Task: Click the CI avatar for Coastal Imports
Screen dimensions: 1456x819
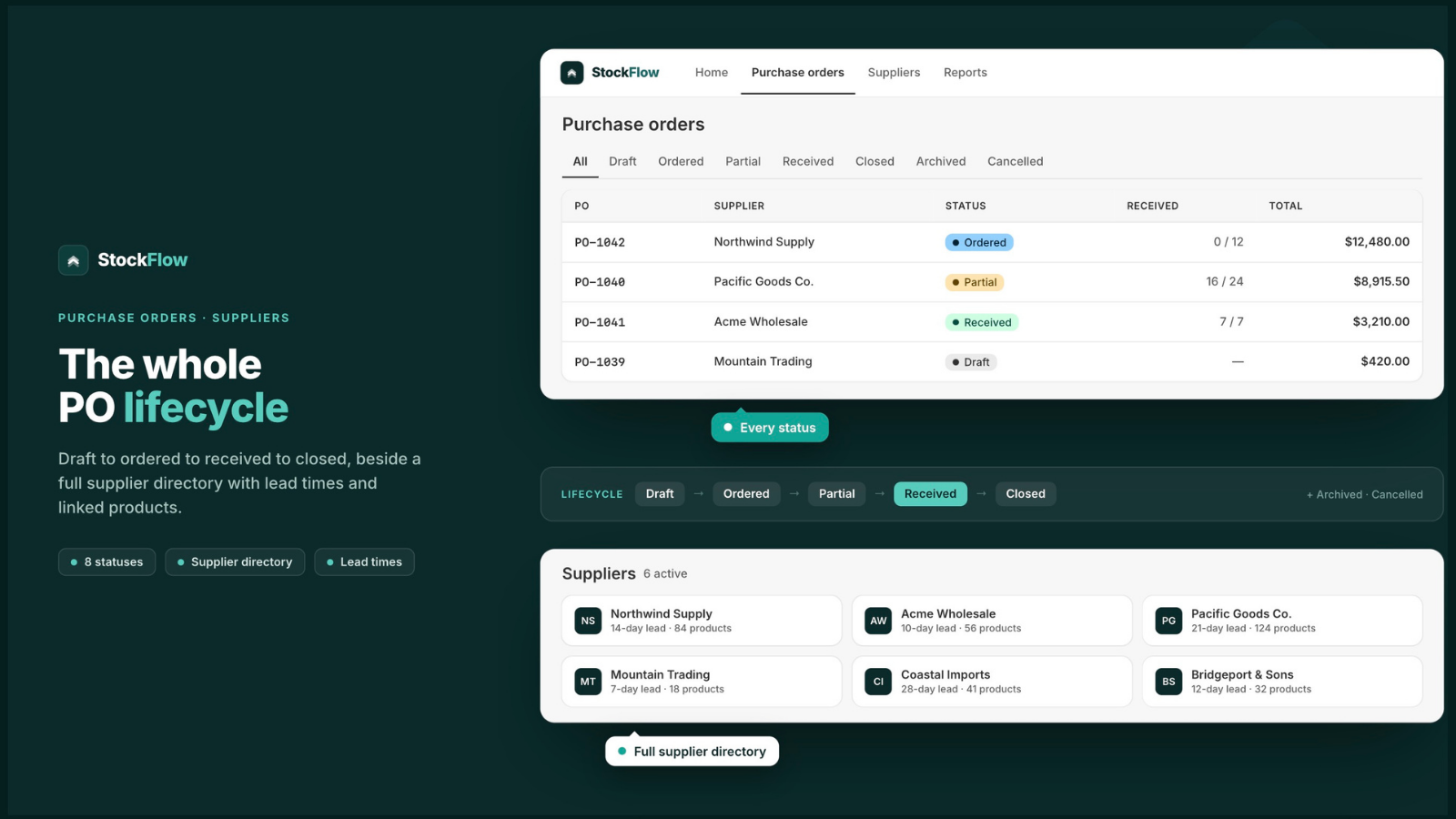Action: (878, 682)
